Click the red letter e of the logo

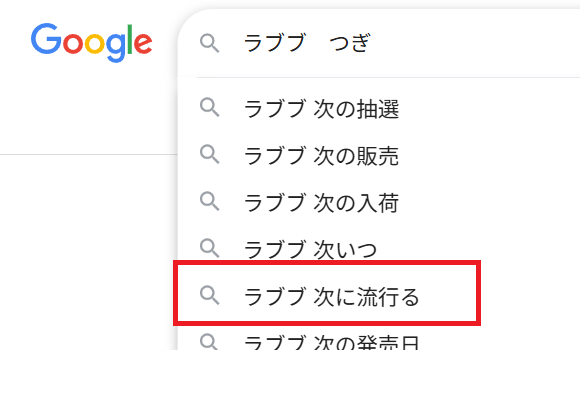tap(143, 43)
